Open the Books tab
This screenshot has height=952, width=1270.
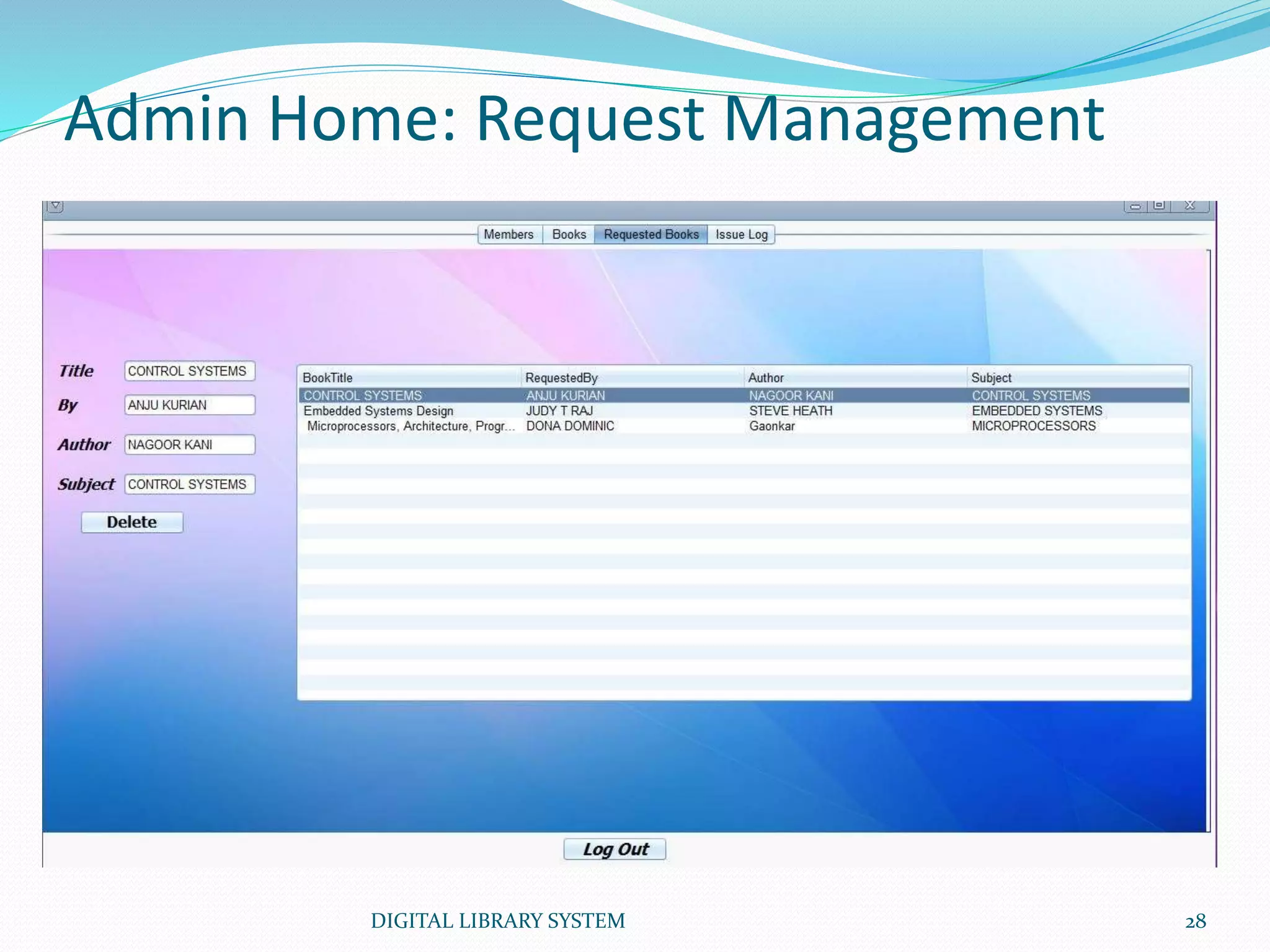click(569, 234)
